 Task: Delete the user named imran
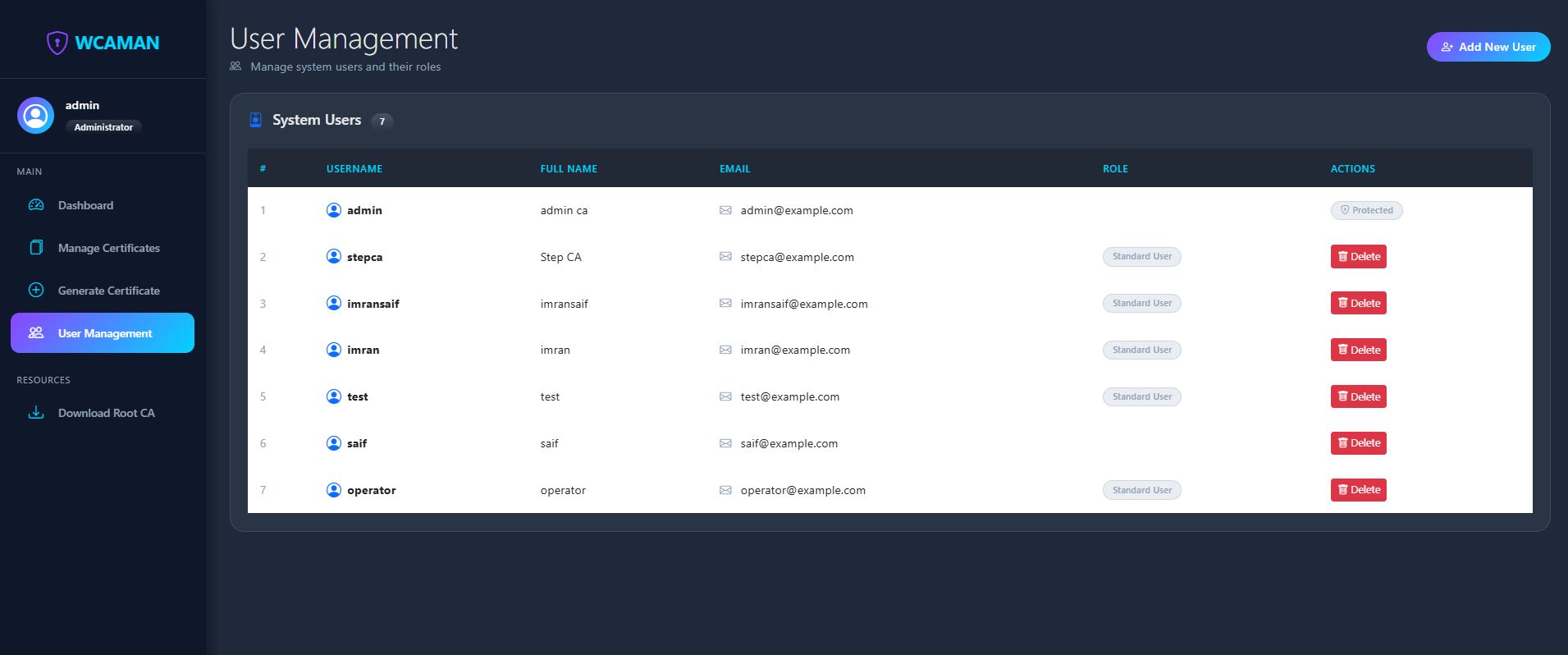pos(1358,350)
